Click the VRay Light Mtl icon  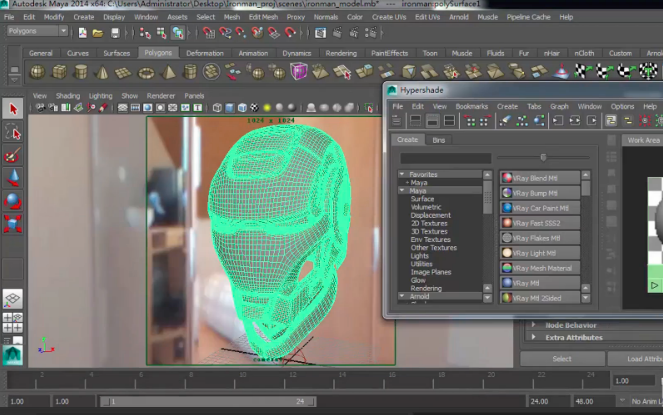click(x=507, y=253)
